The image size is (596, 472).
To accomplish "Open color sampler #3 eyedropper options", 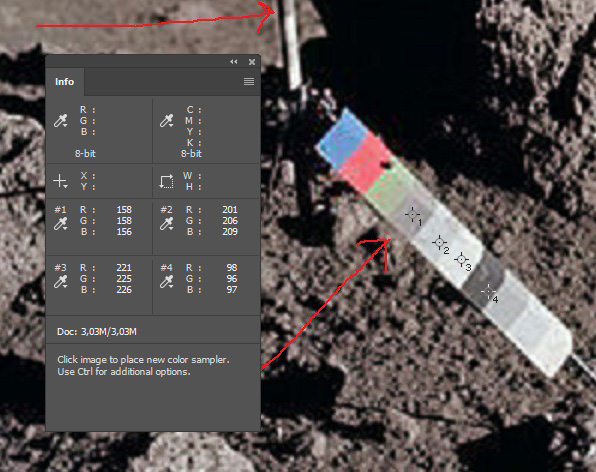I will (x=60, y=282).
